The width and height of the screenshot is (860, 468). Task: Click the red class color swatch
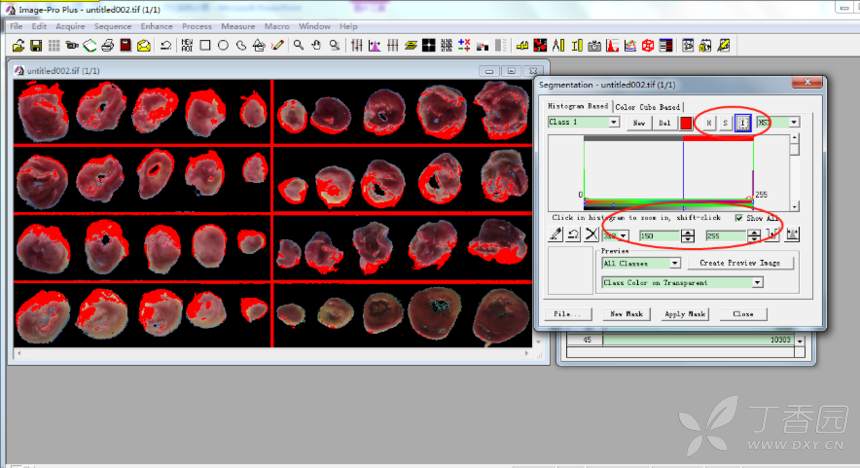(x=686, y=123)
